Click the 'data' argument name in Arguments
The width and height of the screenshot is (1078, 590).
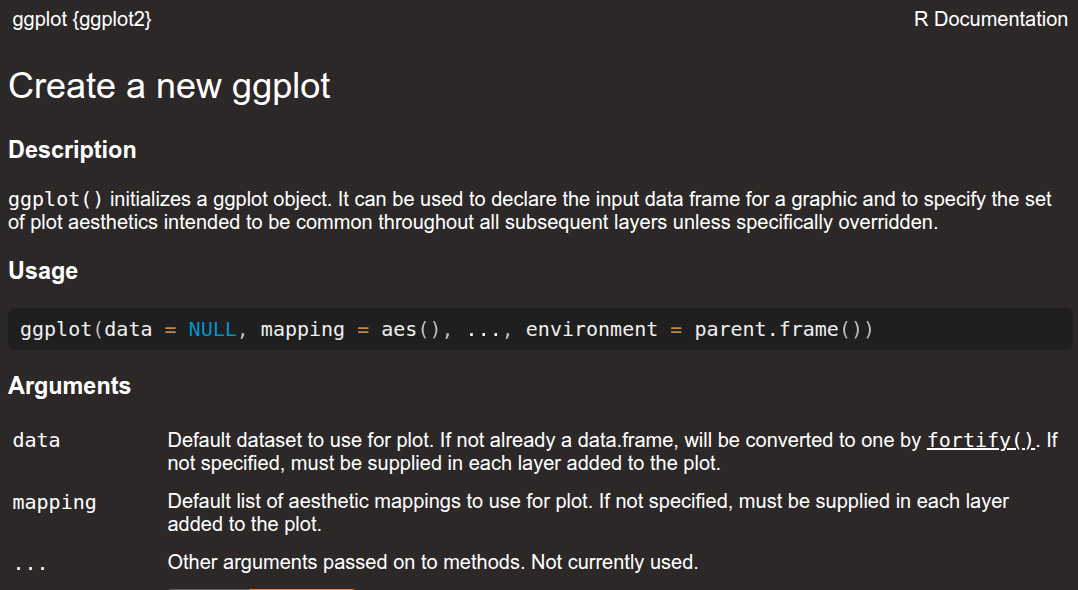pos(36,440)
